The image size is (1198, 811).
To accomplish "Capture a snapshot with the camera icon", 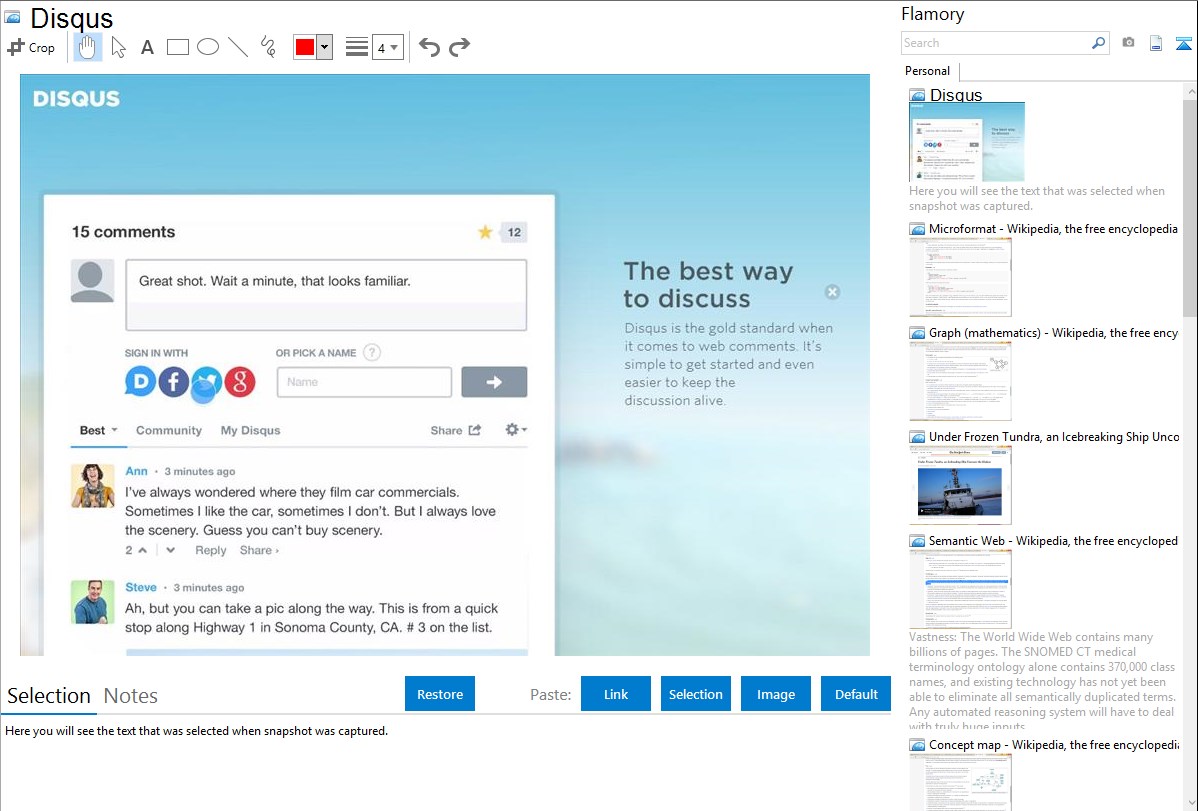I will click(1128, 43).
